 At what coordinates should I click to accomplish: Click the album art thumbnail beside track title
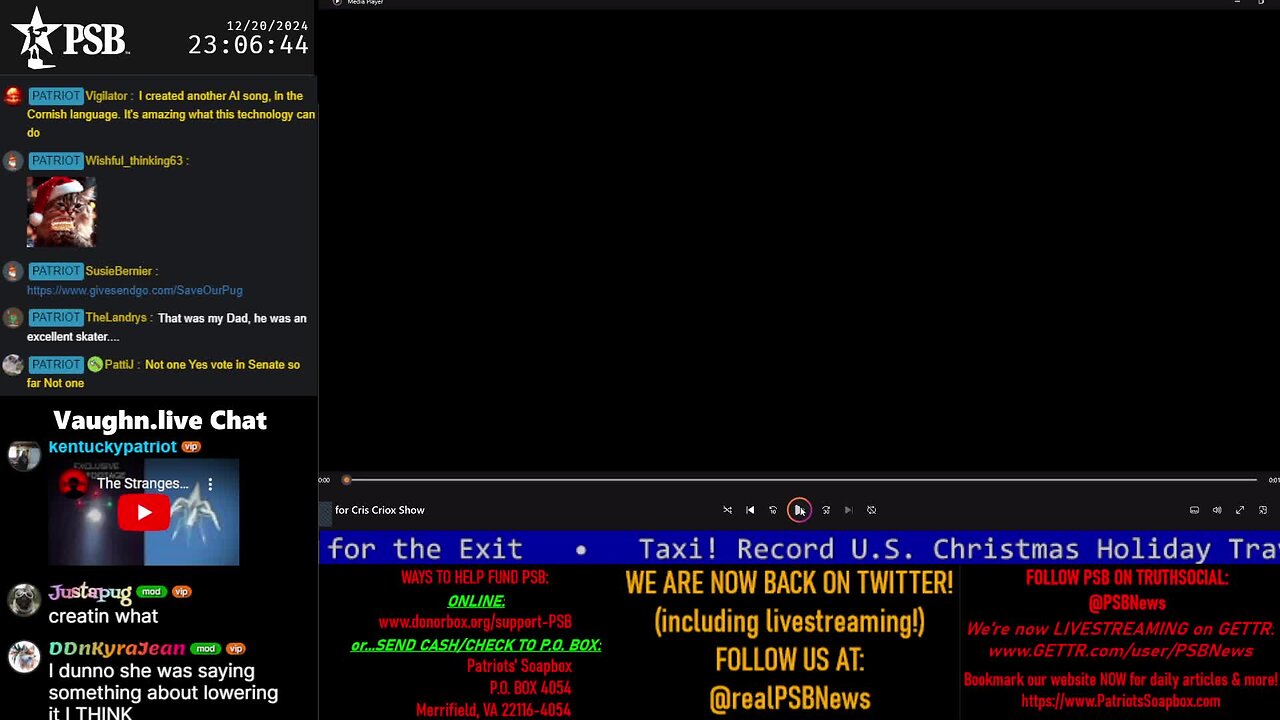(325, 512)
